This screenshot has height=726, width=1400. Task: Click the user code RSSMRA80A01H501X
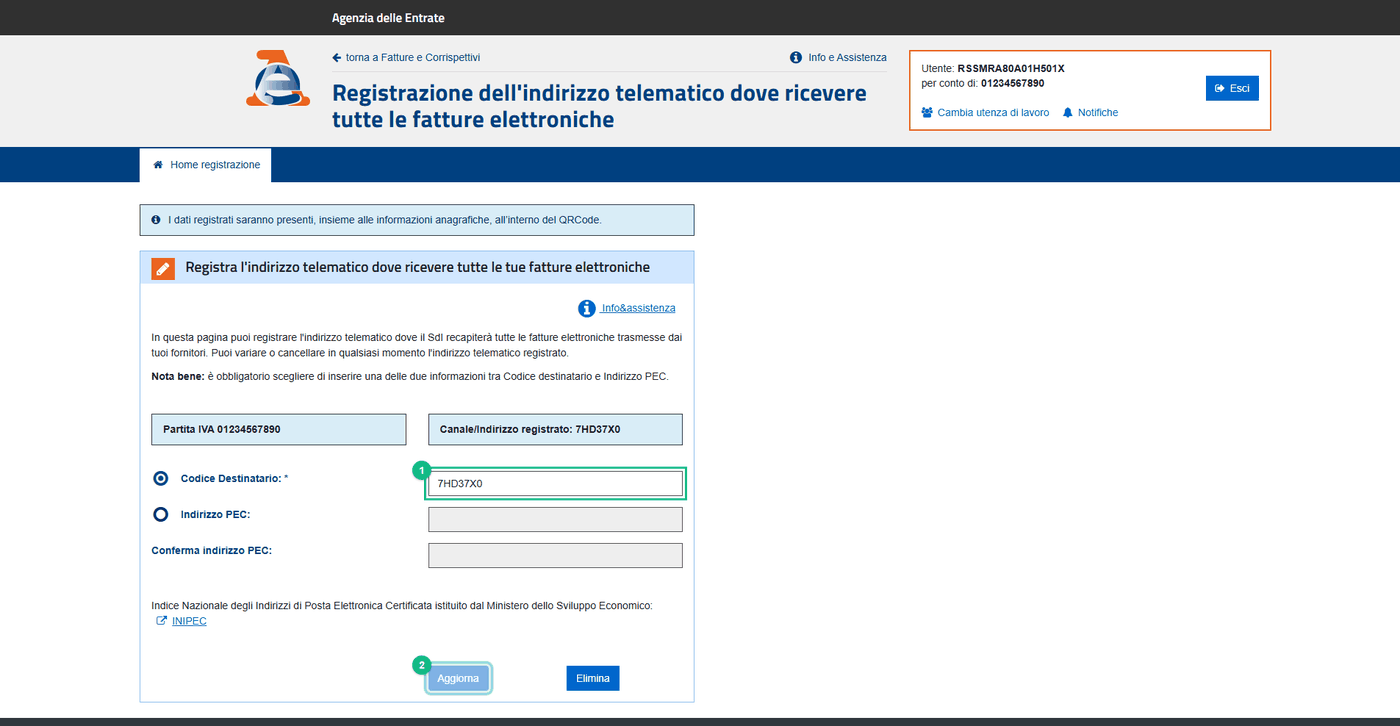[x=1011, y=68]
